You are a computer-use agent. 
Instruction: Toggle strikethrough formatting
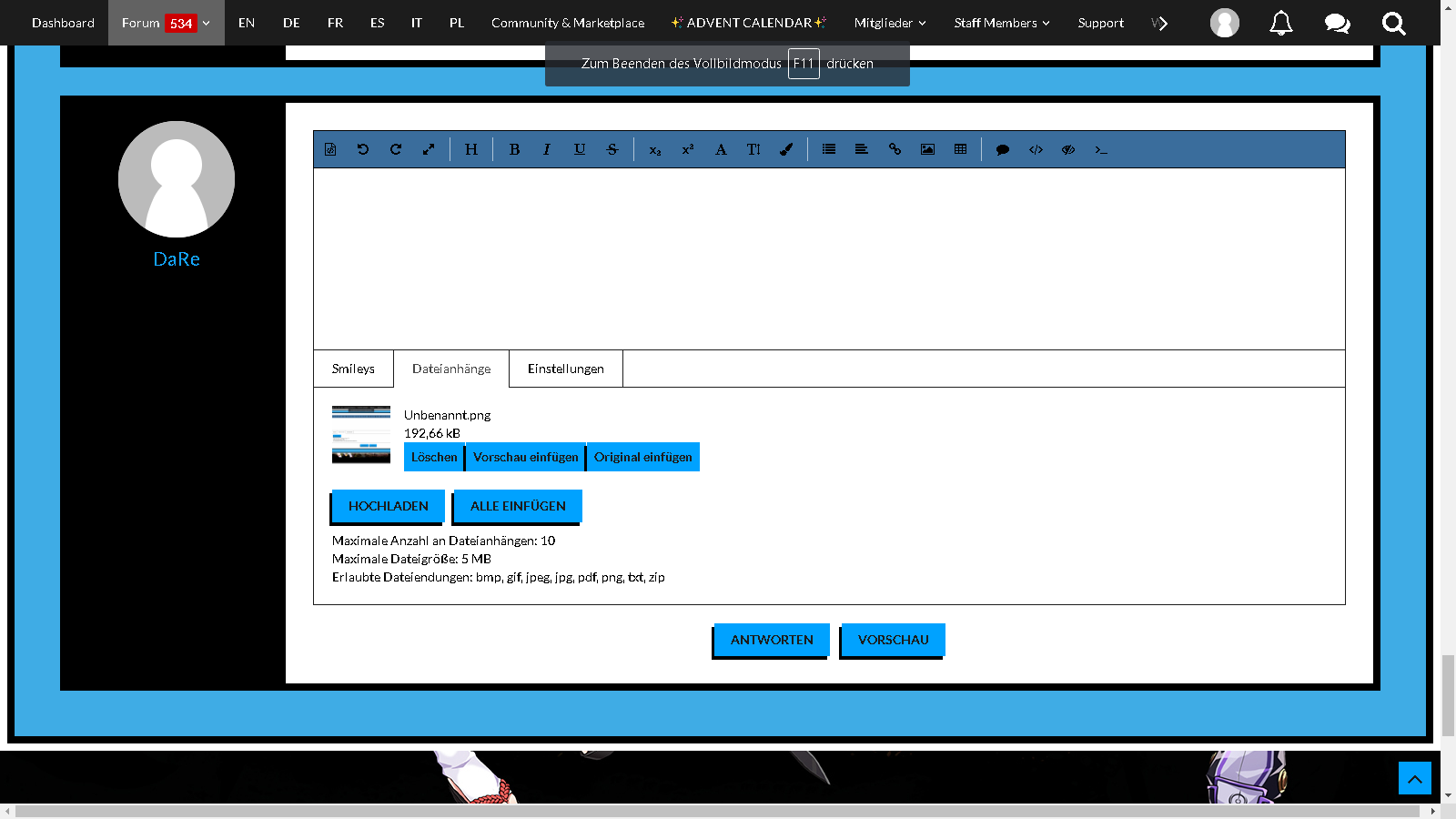click(x=612, y=149)
